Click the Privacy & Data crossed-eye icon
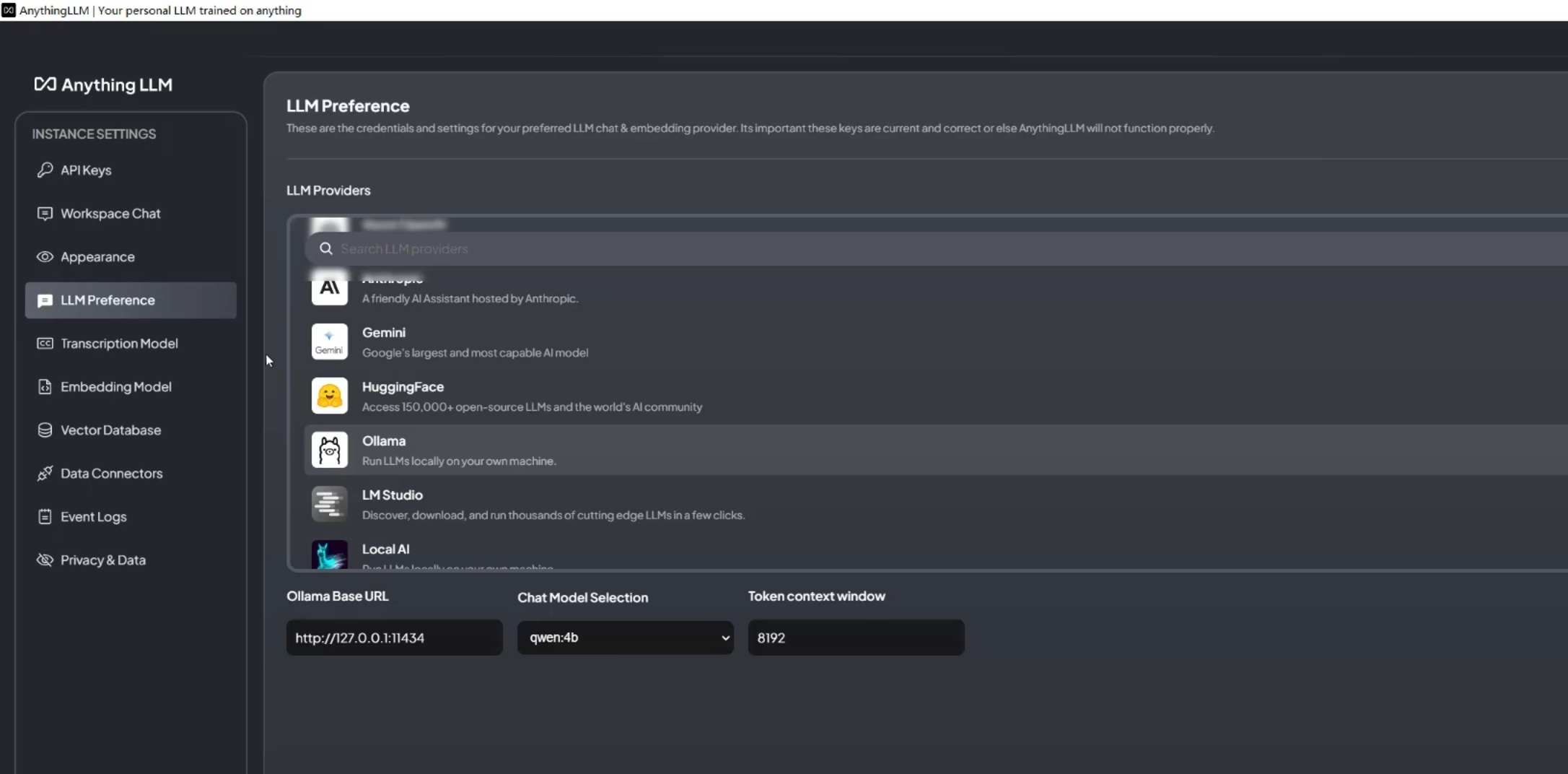This screenshot has width=1568, height=774. [x=45, y=560]
